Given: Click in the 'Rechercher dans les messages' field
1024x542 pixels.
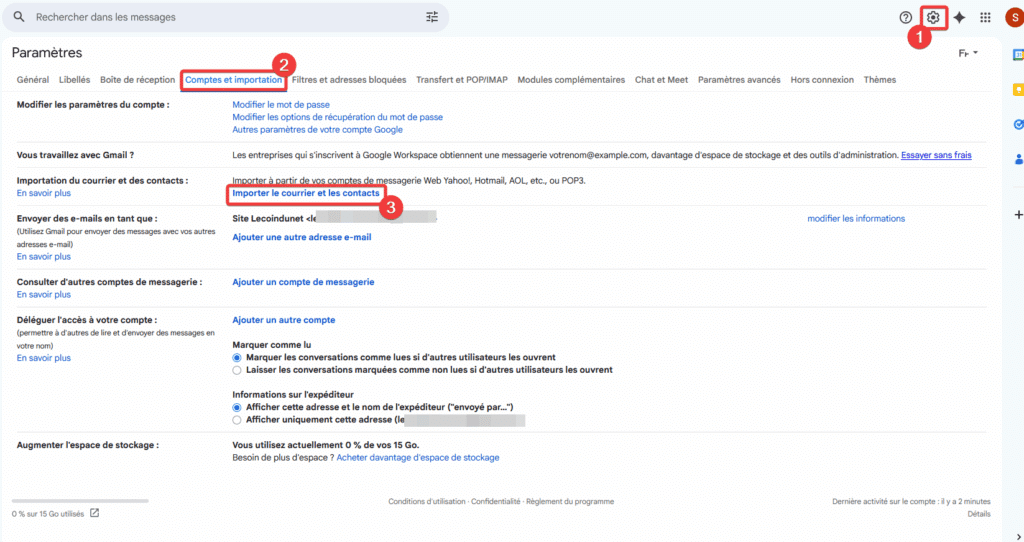Looking at the screenshot, I should tap(220, 17).
